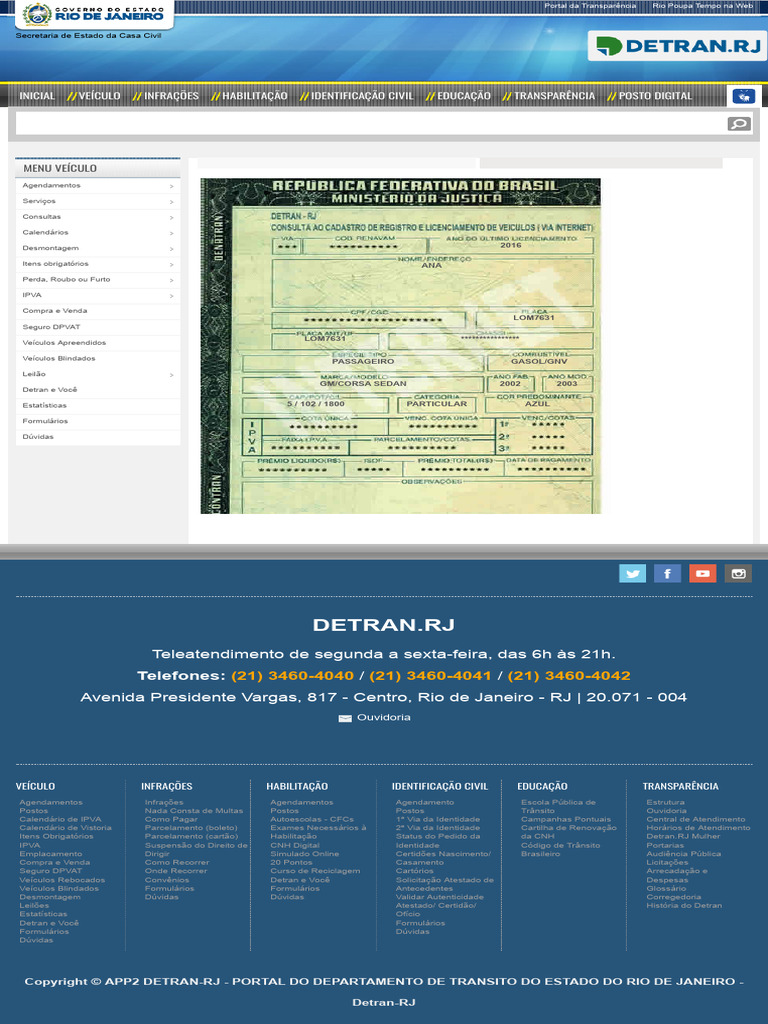Open Validar Autenticidade footer link
The image size is (768, 1024).
point(440,897)
